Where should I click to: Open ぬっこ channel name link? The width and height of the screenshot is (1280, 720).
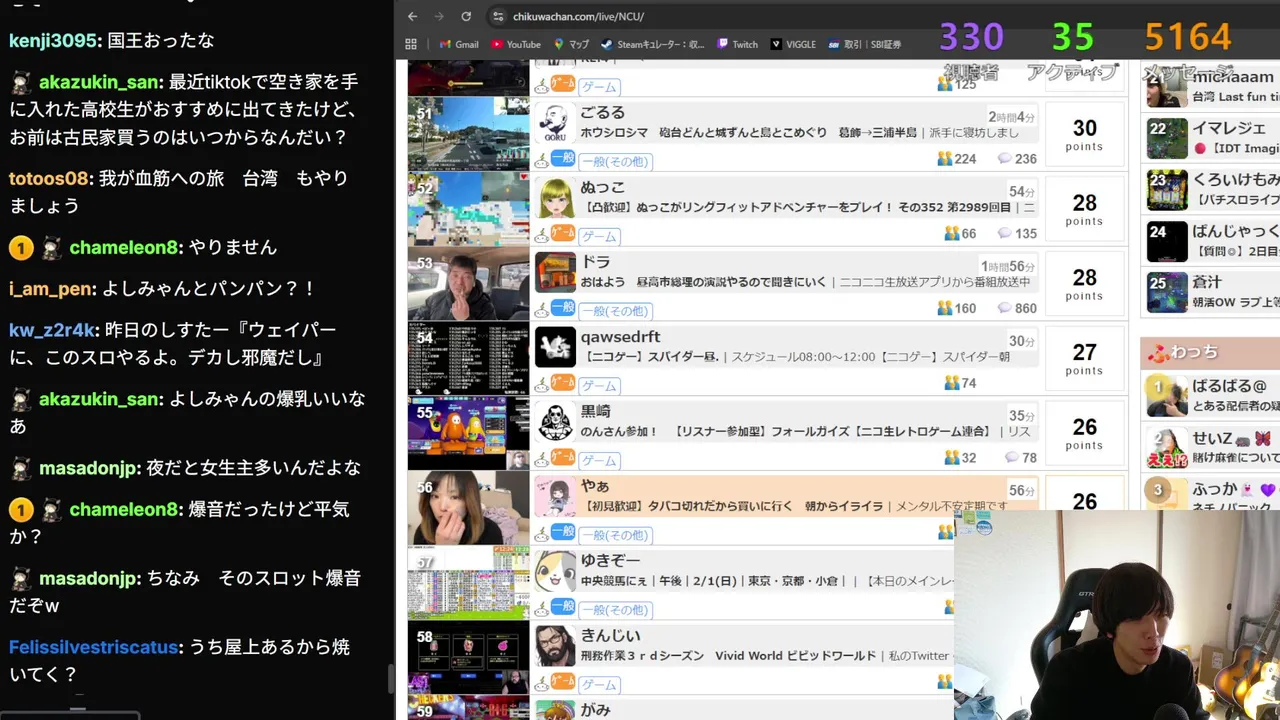(x=603, y=188)
